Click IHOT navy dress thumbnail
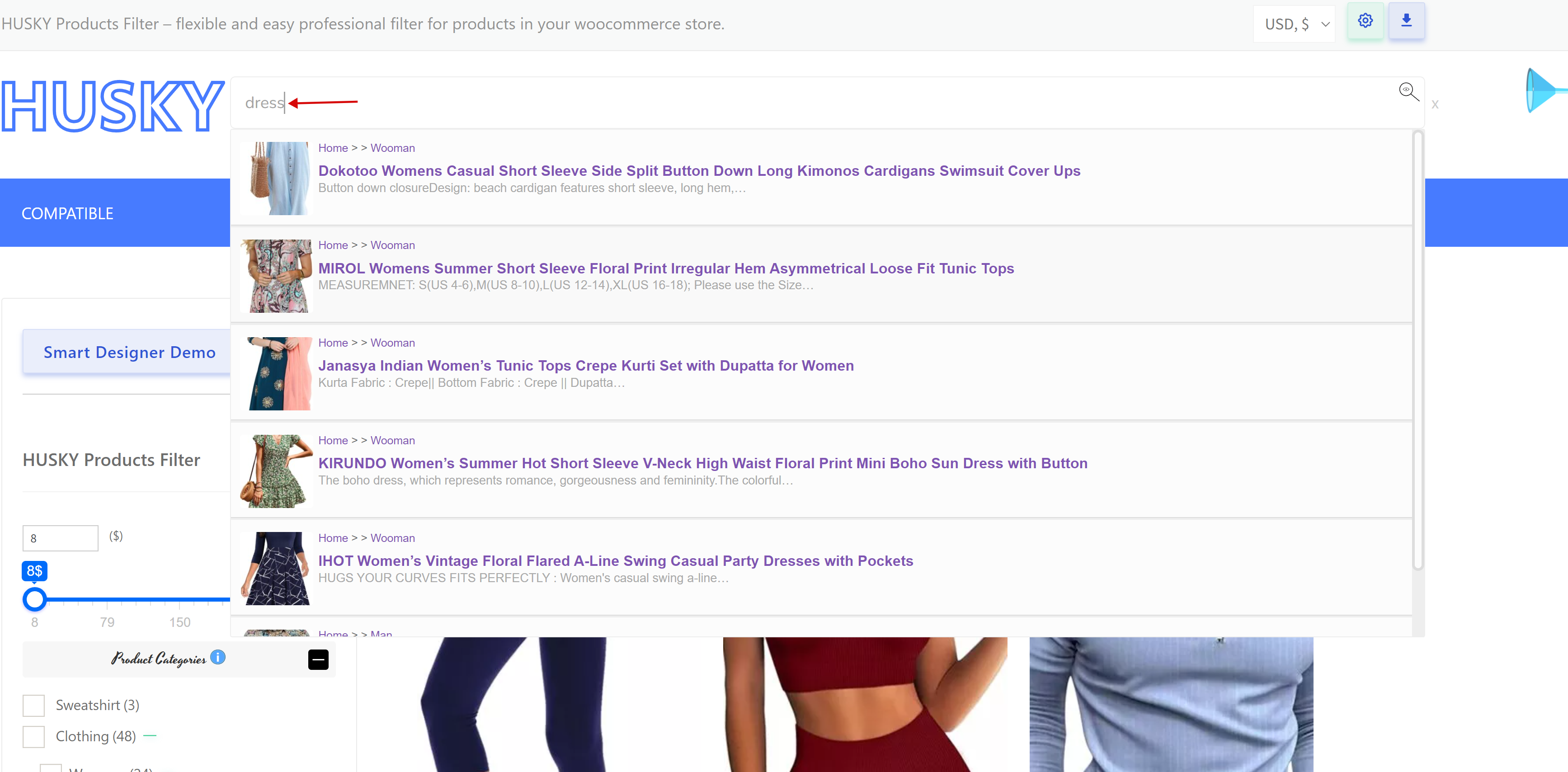The image size is (1568, 772). (276, 568)
